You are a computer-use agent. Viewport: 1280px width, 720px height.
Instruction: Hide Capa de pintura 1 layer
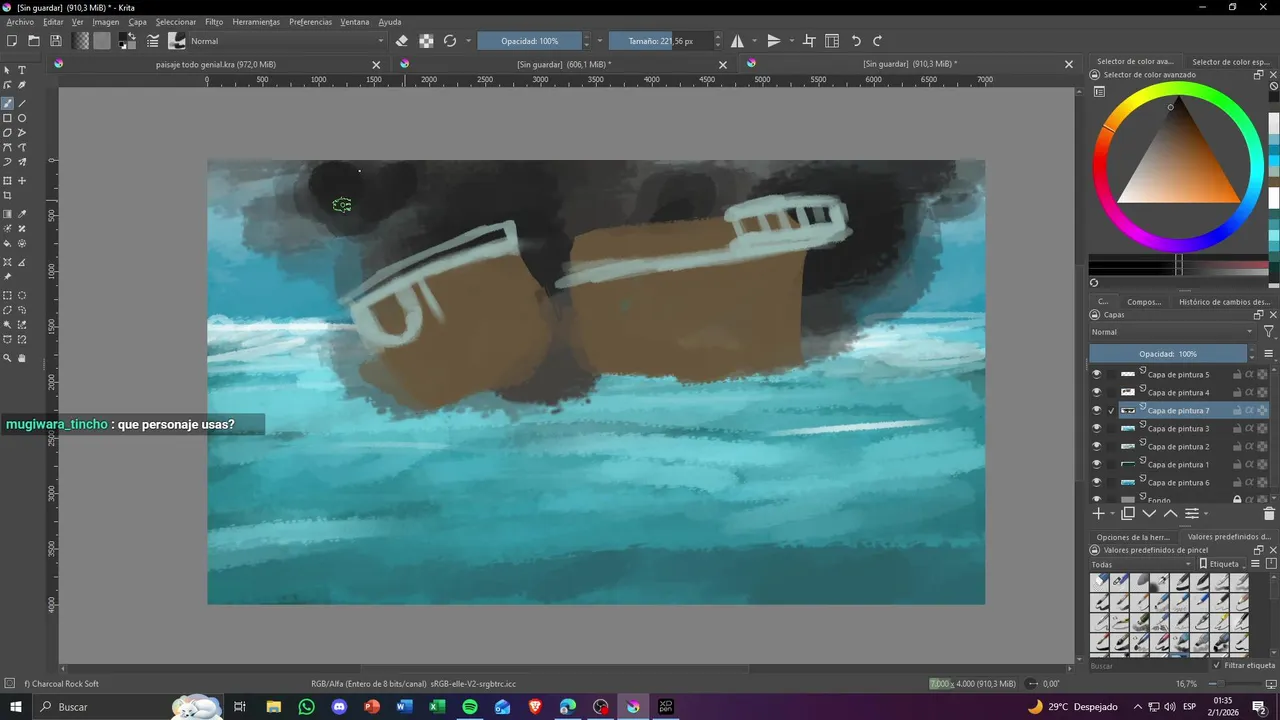1097,465
